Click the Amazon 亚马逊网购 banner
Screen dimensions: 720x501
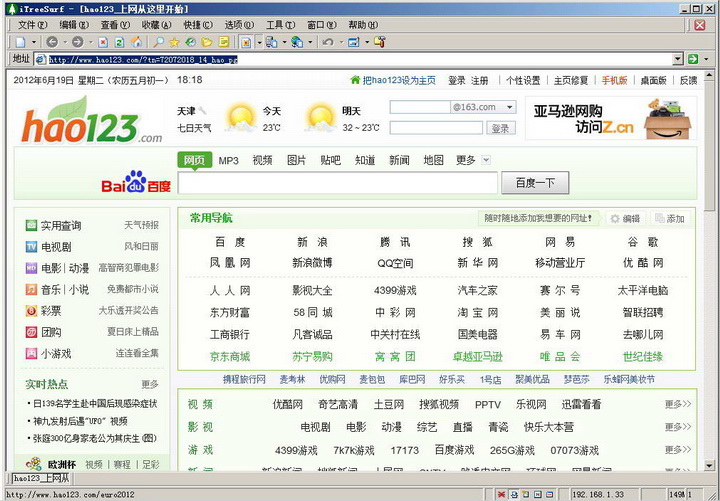click(611, 118)
